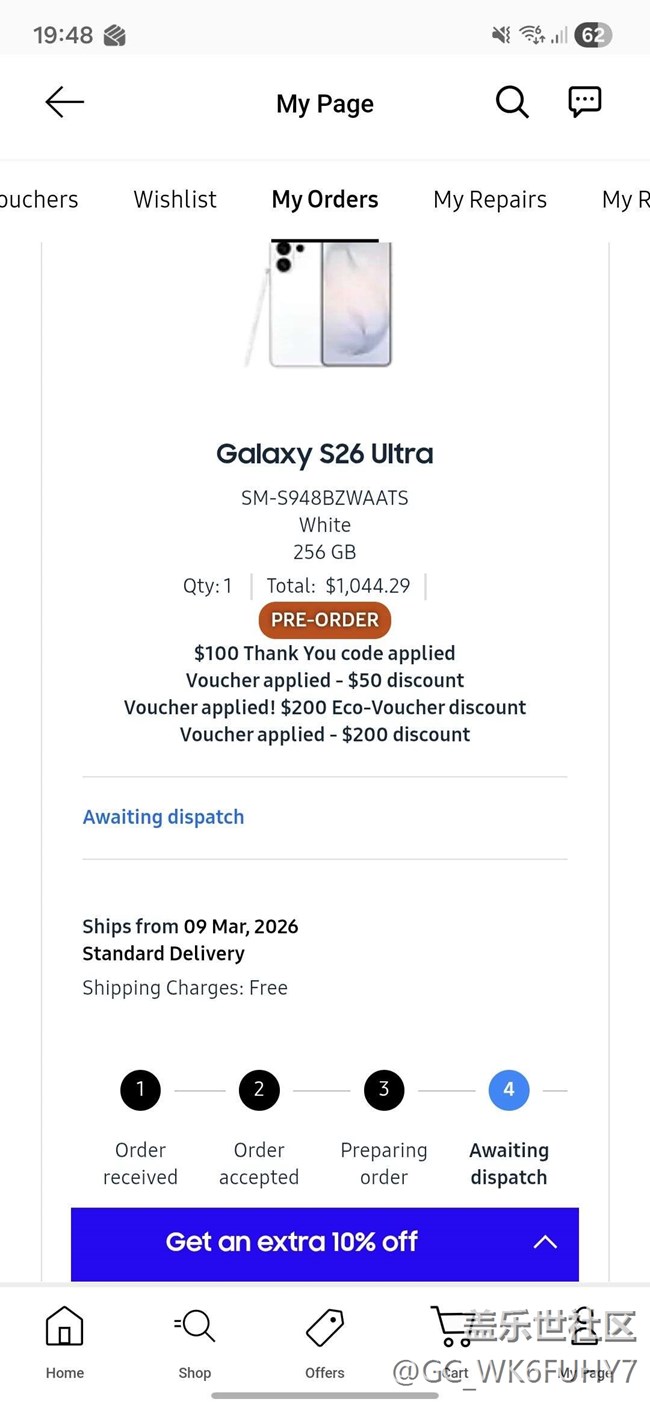650x1408 pixels.
Task: Tap the Awaiting dispatch status link
Action: 163,817
